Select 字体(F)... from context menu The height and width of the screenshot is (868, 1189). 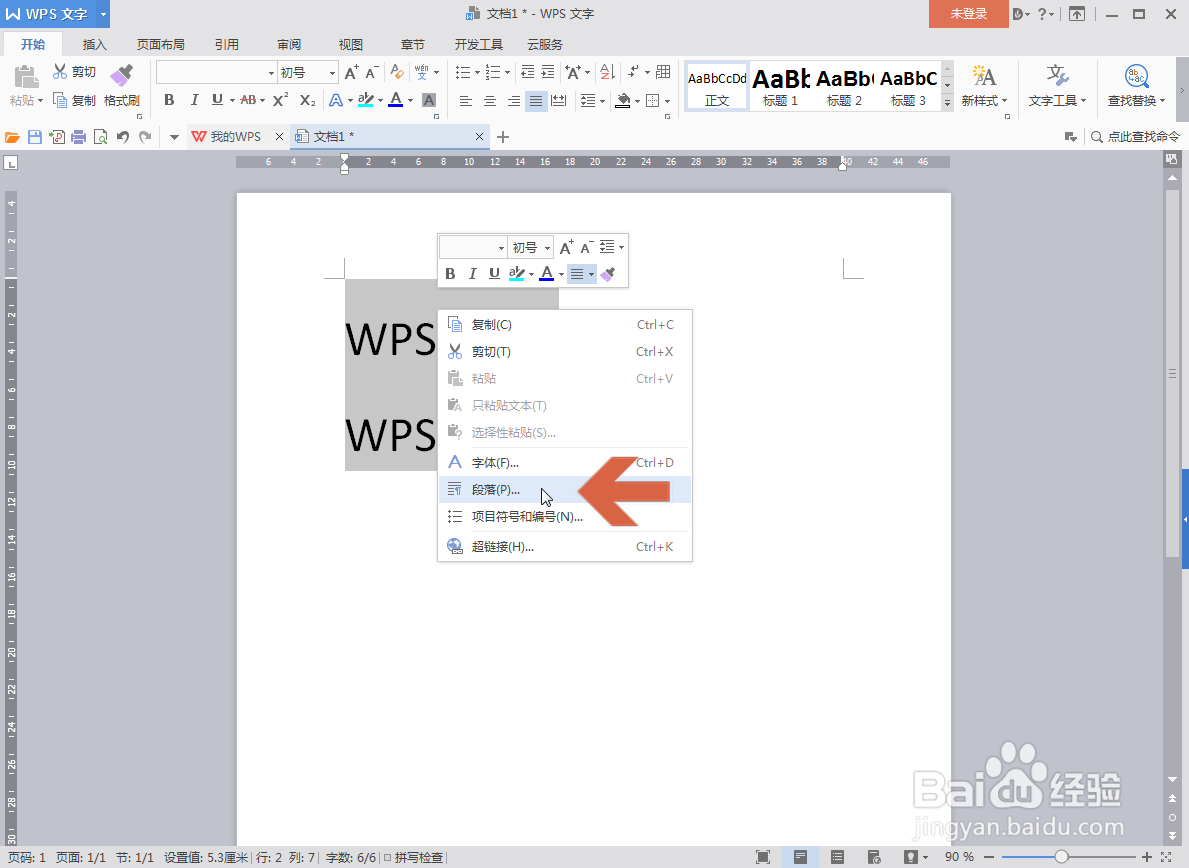tap(565, 462)
